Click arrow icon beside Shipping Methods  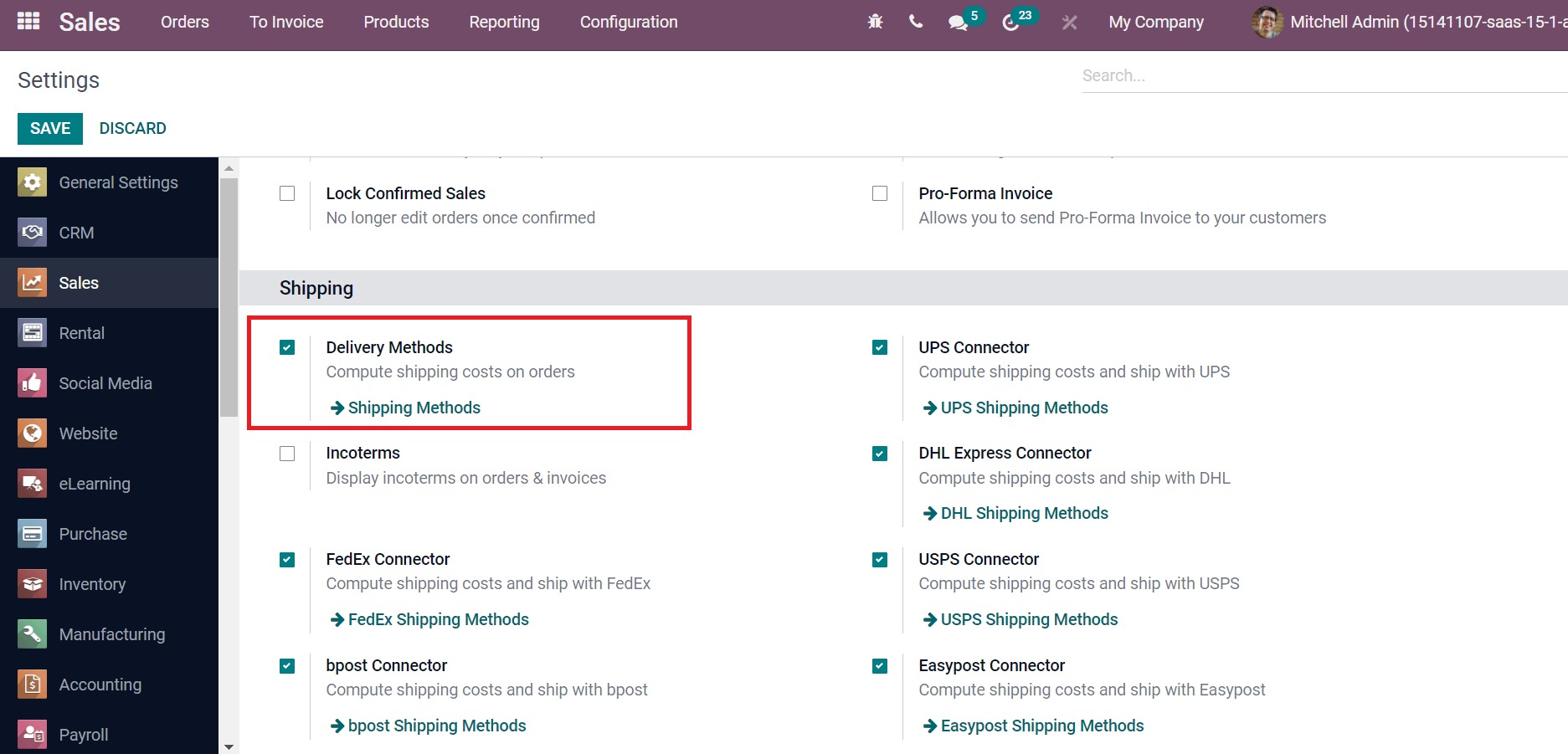[337, 408]
